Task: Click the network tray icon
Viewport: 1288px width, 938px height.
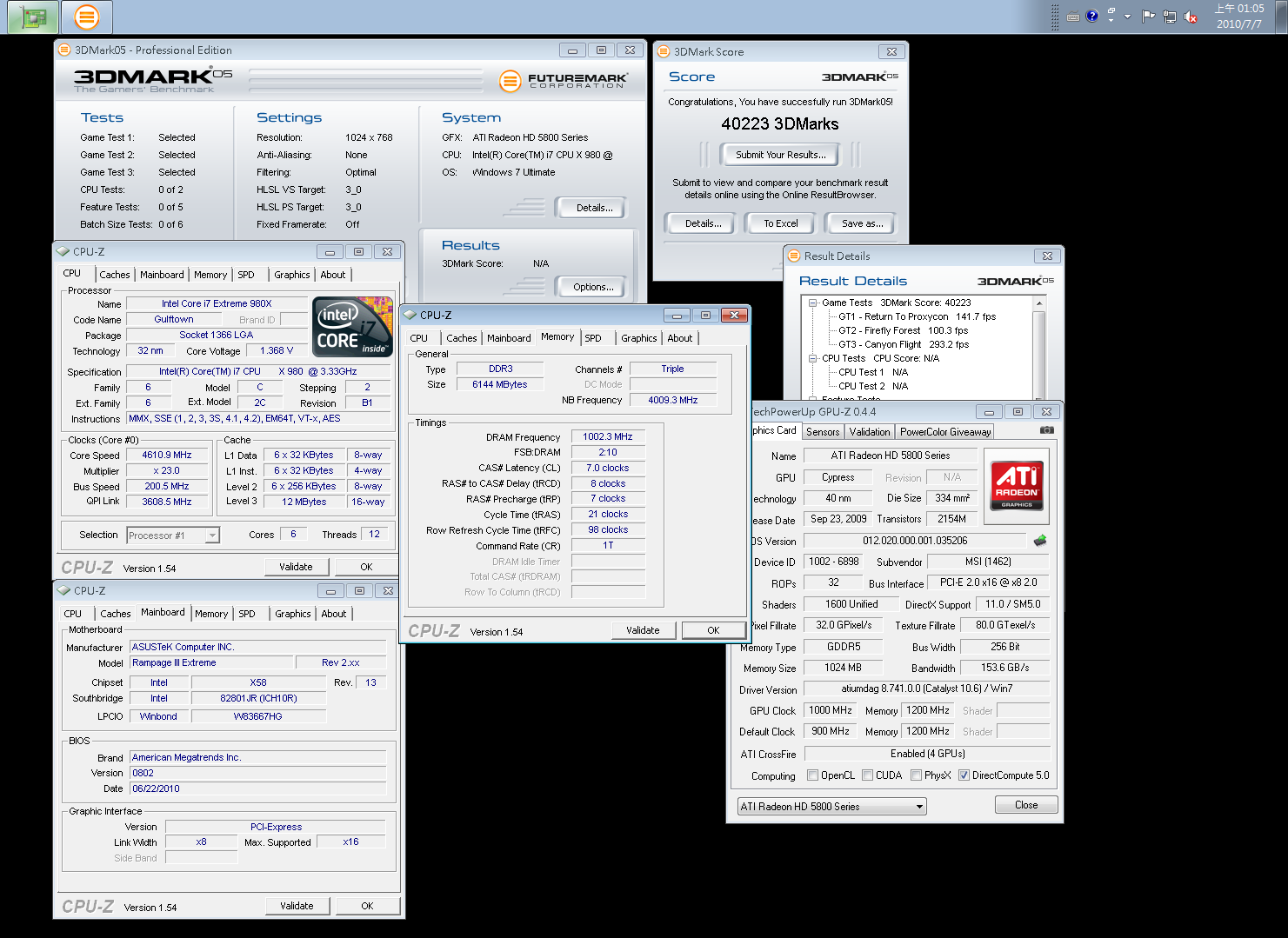Action: 1170,17
